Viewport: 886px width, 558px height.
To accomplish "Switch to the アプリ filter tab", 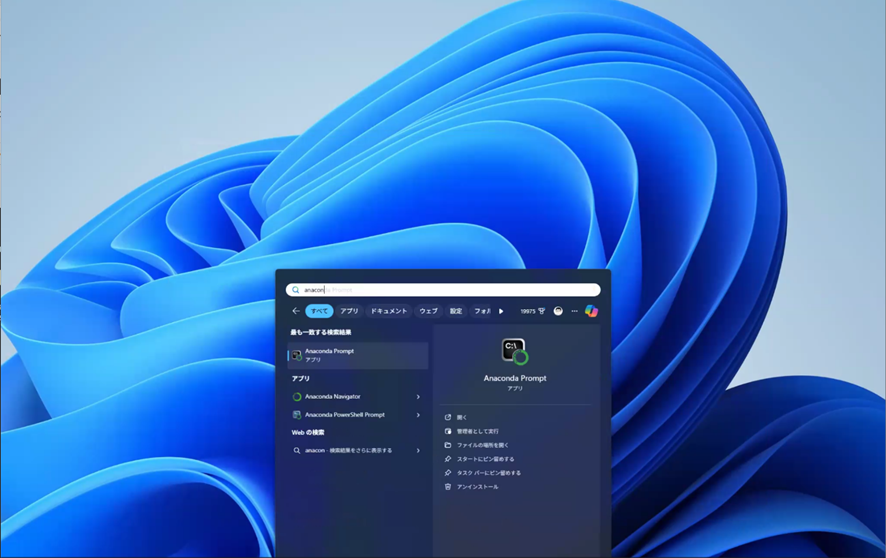I will [x=349, y=311].
